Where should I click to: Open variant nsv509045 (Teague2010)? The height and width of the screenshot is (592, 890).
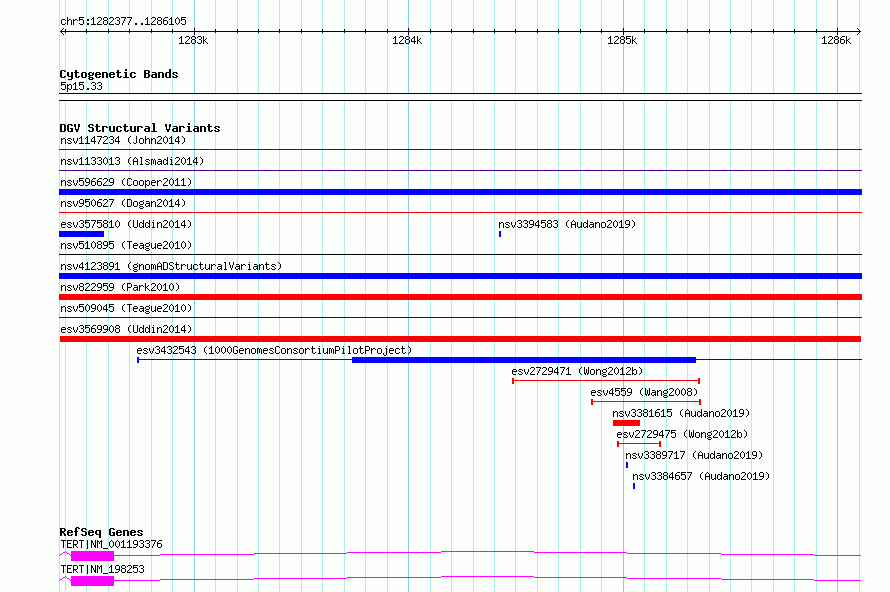pos(126,308)
